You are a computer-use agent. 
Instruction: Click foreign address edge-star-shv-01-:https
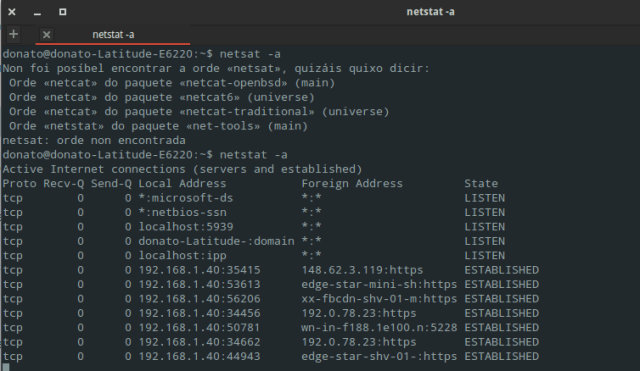point(379,356)
